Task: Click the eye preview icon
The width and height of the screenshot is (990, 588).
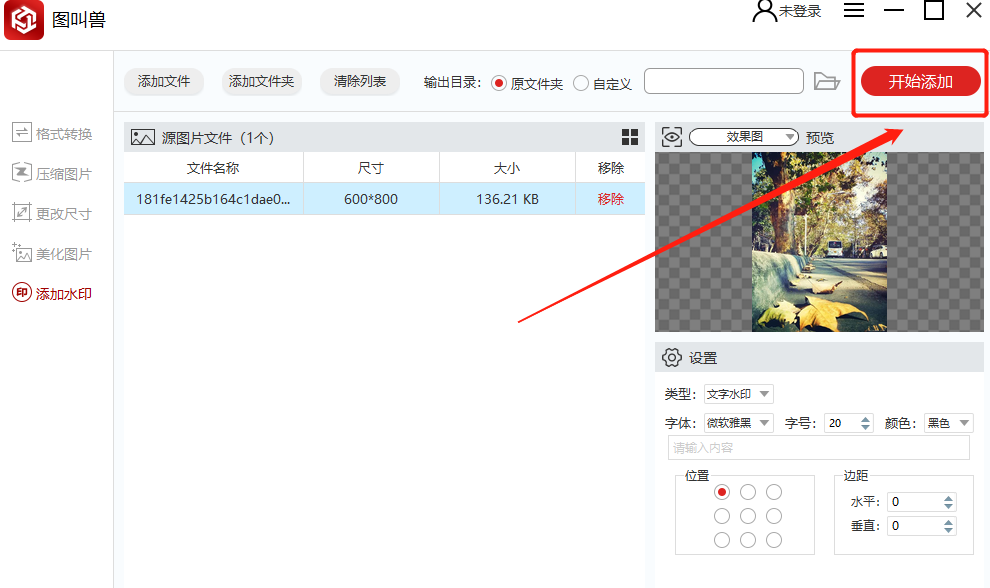Action: tap(672, 137)
